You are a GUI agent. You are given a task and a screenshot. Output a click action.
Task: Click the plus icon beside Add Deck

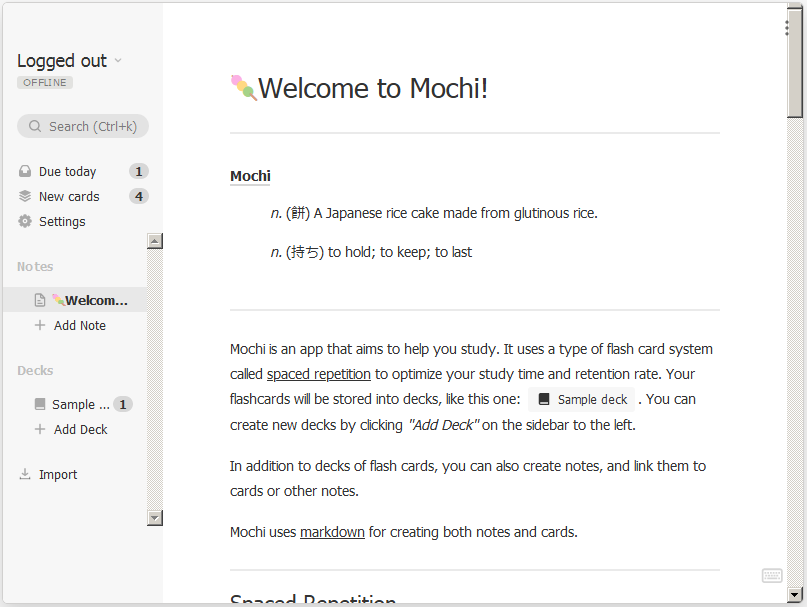(x=40, y=429)
